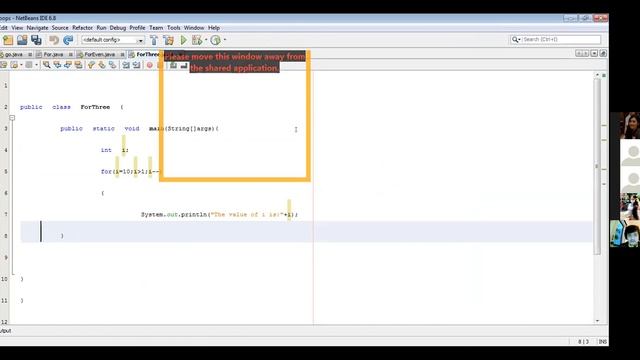Image resolution: width=640 pixels, height=360 pixels.
Task: Toggle Bookmark on the current line
Action: coord(112,65)
